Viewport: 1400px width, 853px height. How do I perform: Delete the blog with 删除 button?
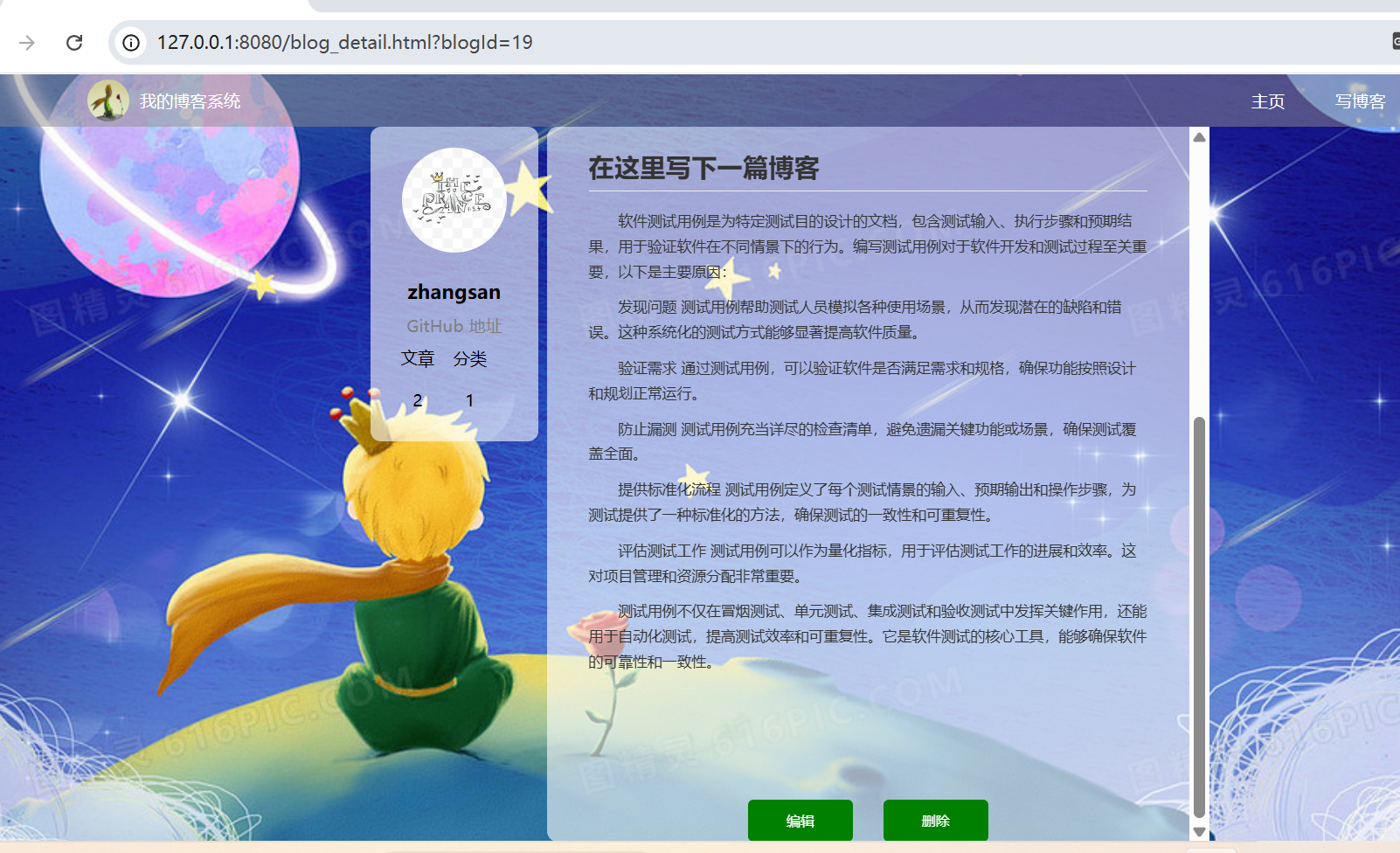(936, 821)
